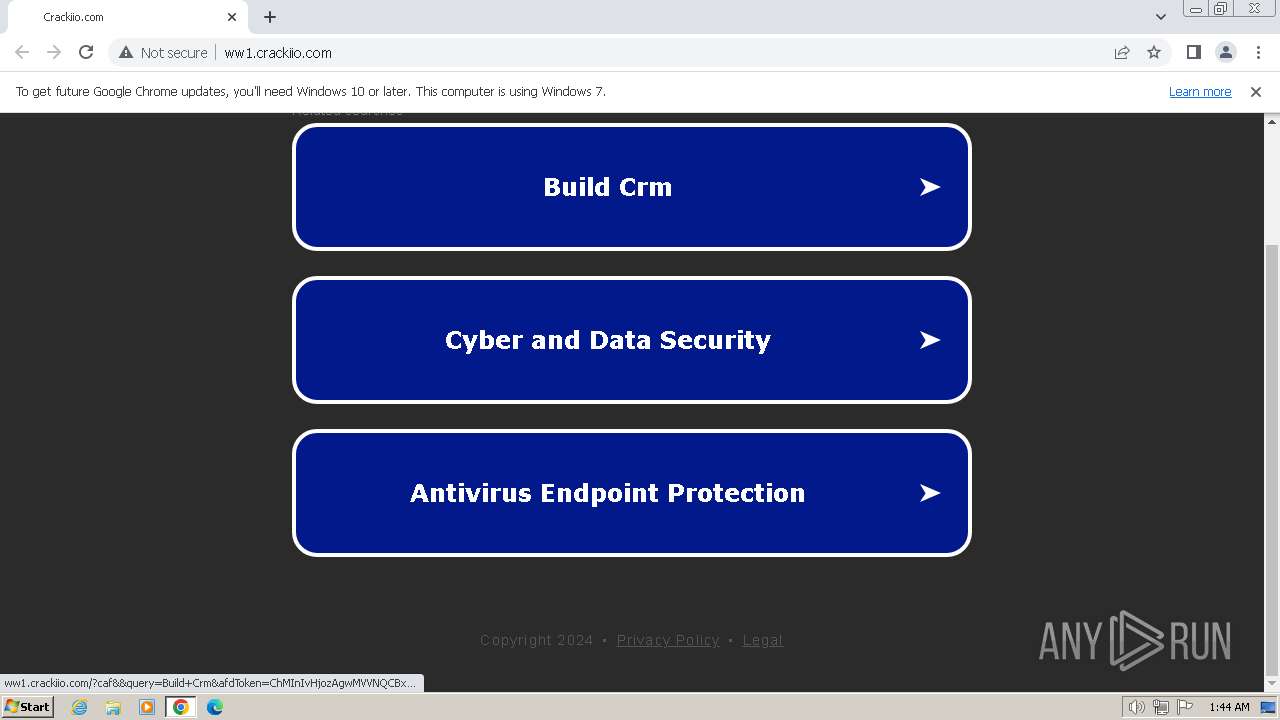
Task: Open the Privacy Policy link
Action: 668,640
